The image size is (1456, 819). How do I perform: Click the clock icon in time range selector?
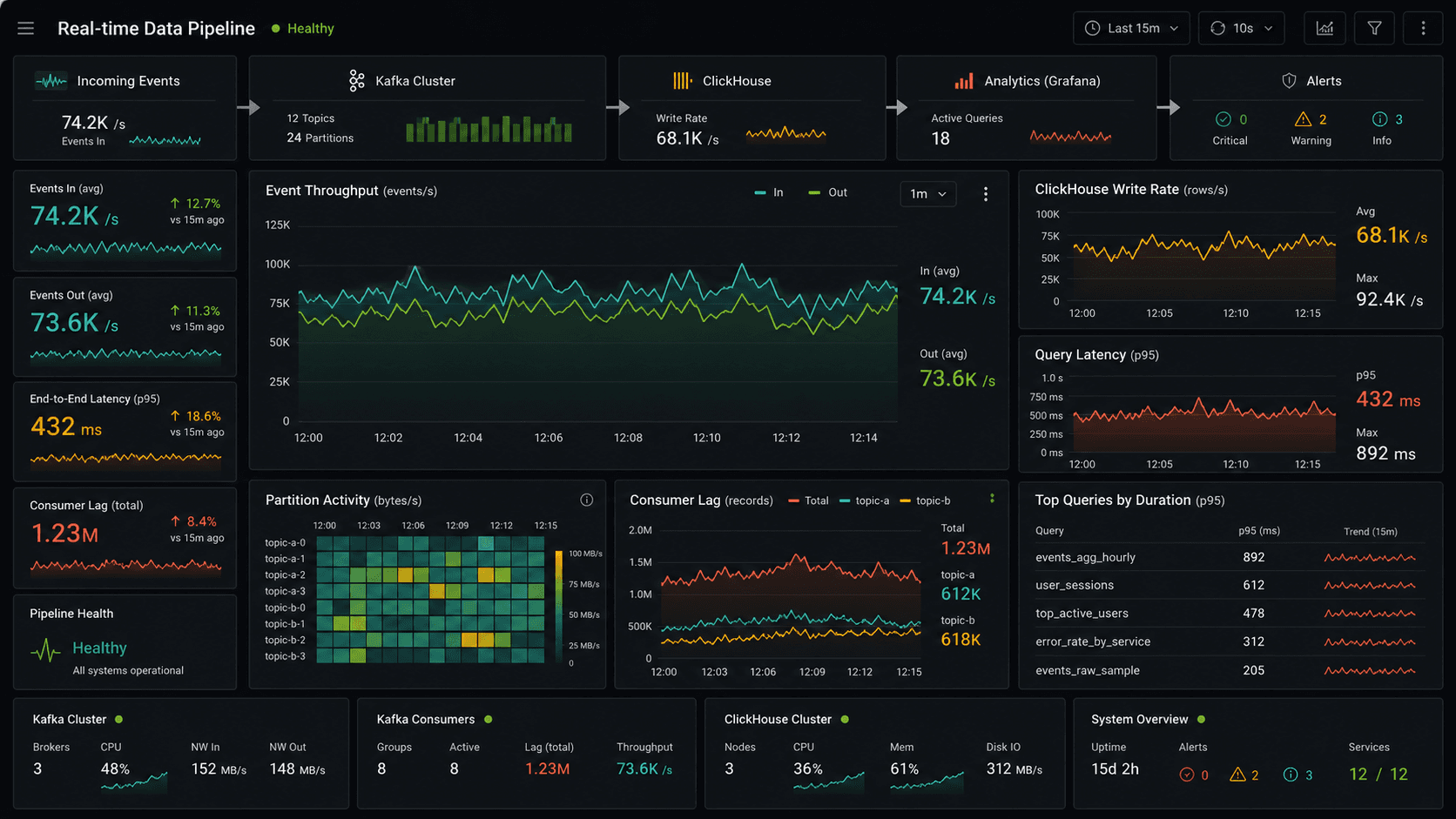pyautogui.click(x=1092, y=29)
